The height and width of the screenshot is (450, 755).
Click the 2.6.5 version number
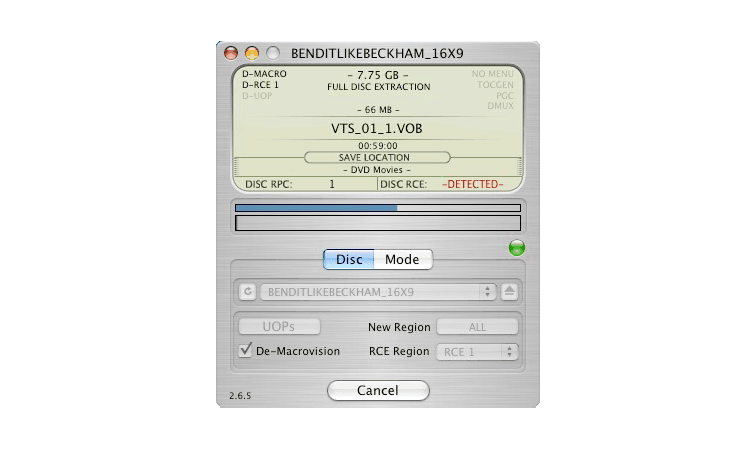tap(240, 396)
